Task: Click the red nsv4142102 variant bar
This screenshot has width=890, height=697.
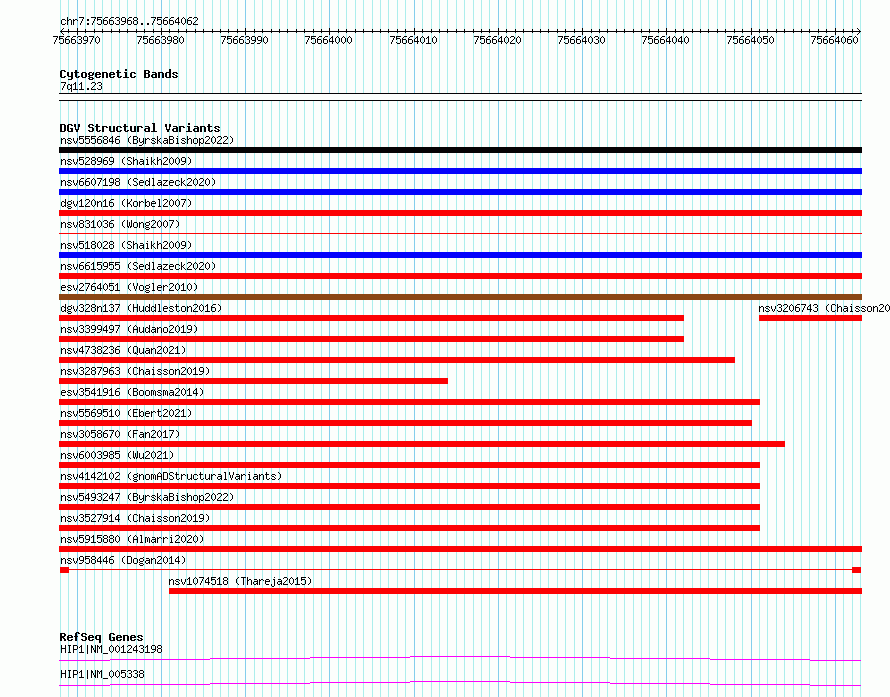Action: tap(409, 486)
